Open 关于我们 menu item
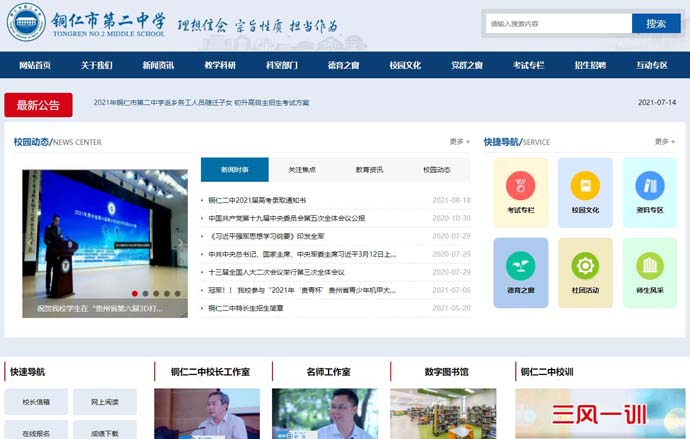This screenshot has width=690, height=439. [96, 65]
